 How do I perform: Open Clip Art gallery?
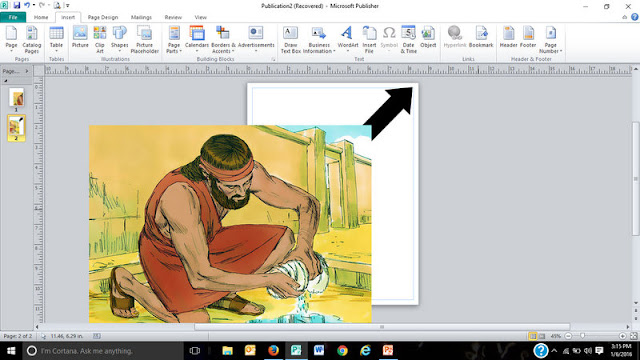tap(100, 39)
